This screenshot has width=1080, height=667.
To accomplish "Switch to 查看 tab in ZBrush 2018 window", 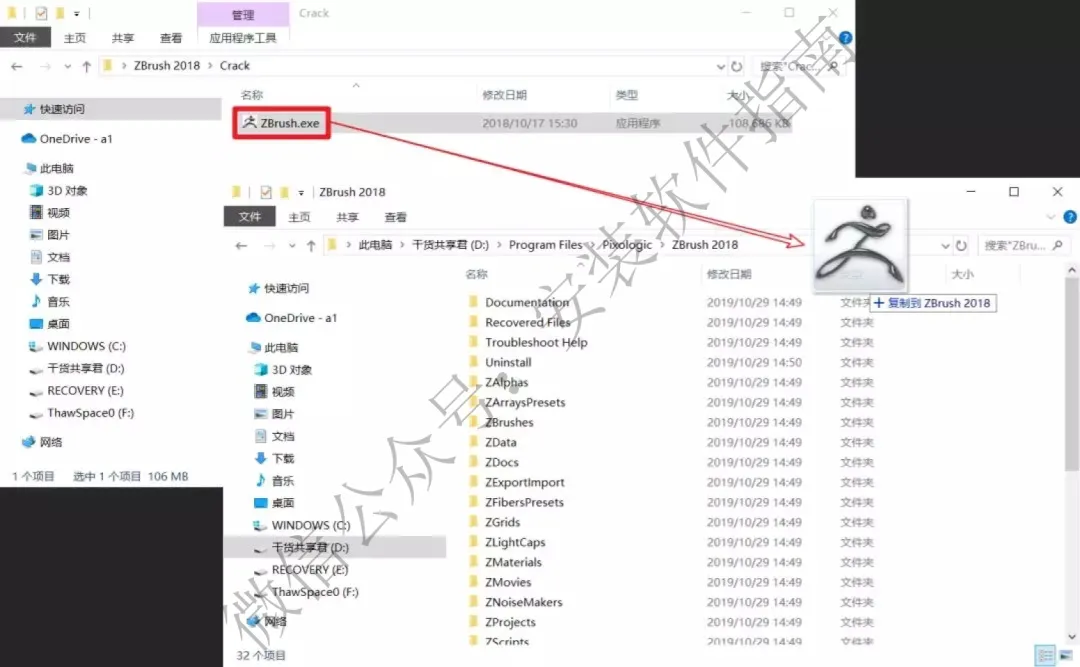I will point(395,217).
